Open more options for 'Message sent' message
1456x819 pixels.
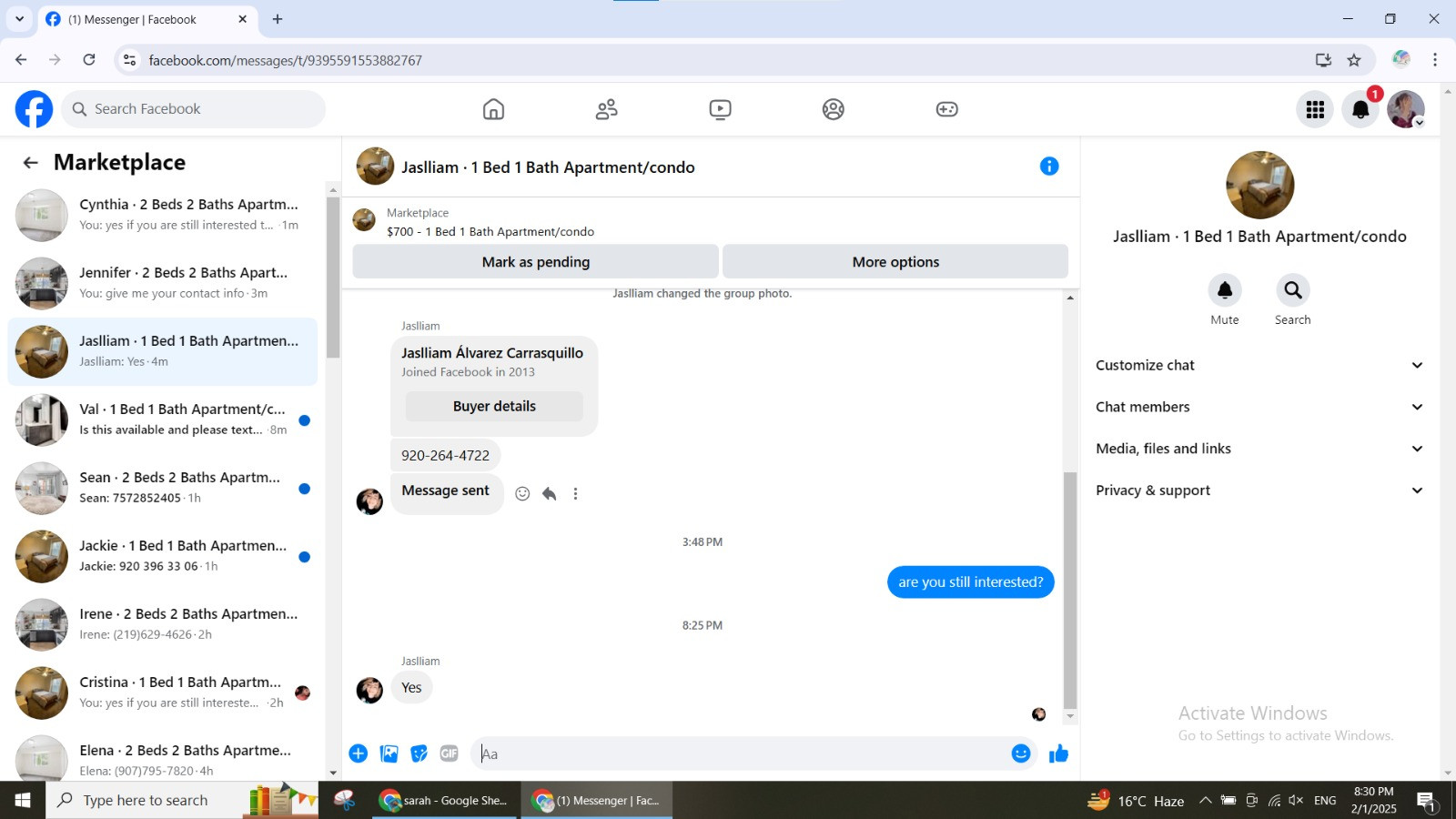coord(575,494)
